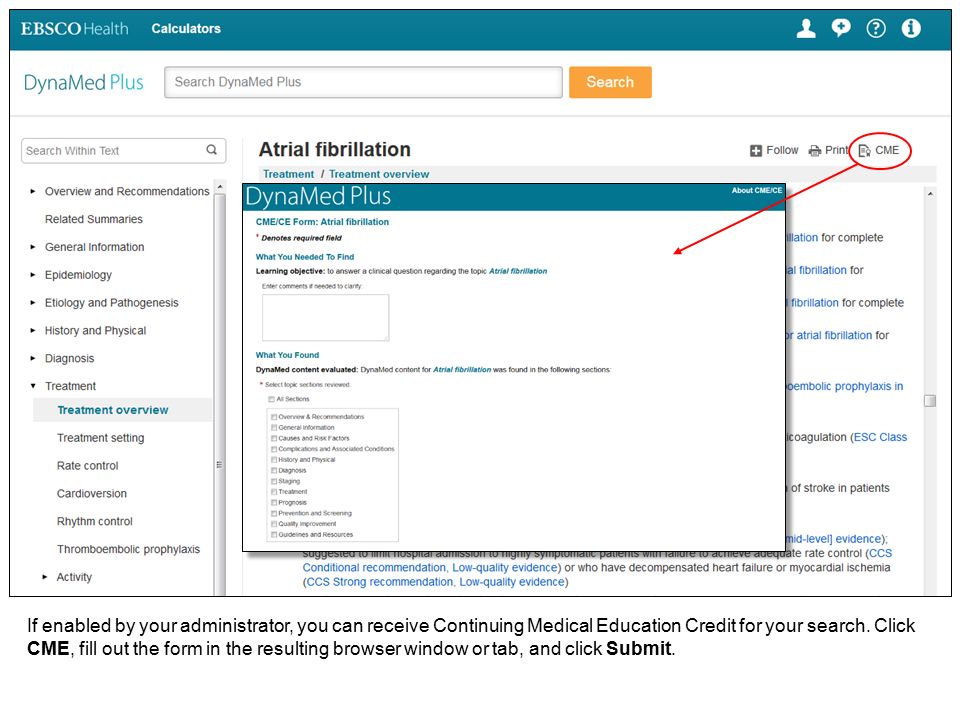Check Prevention and Screening checkbox
The height and width of the screenshot is (720, 960).
click(274, 513)
